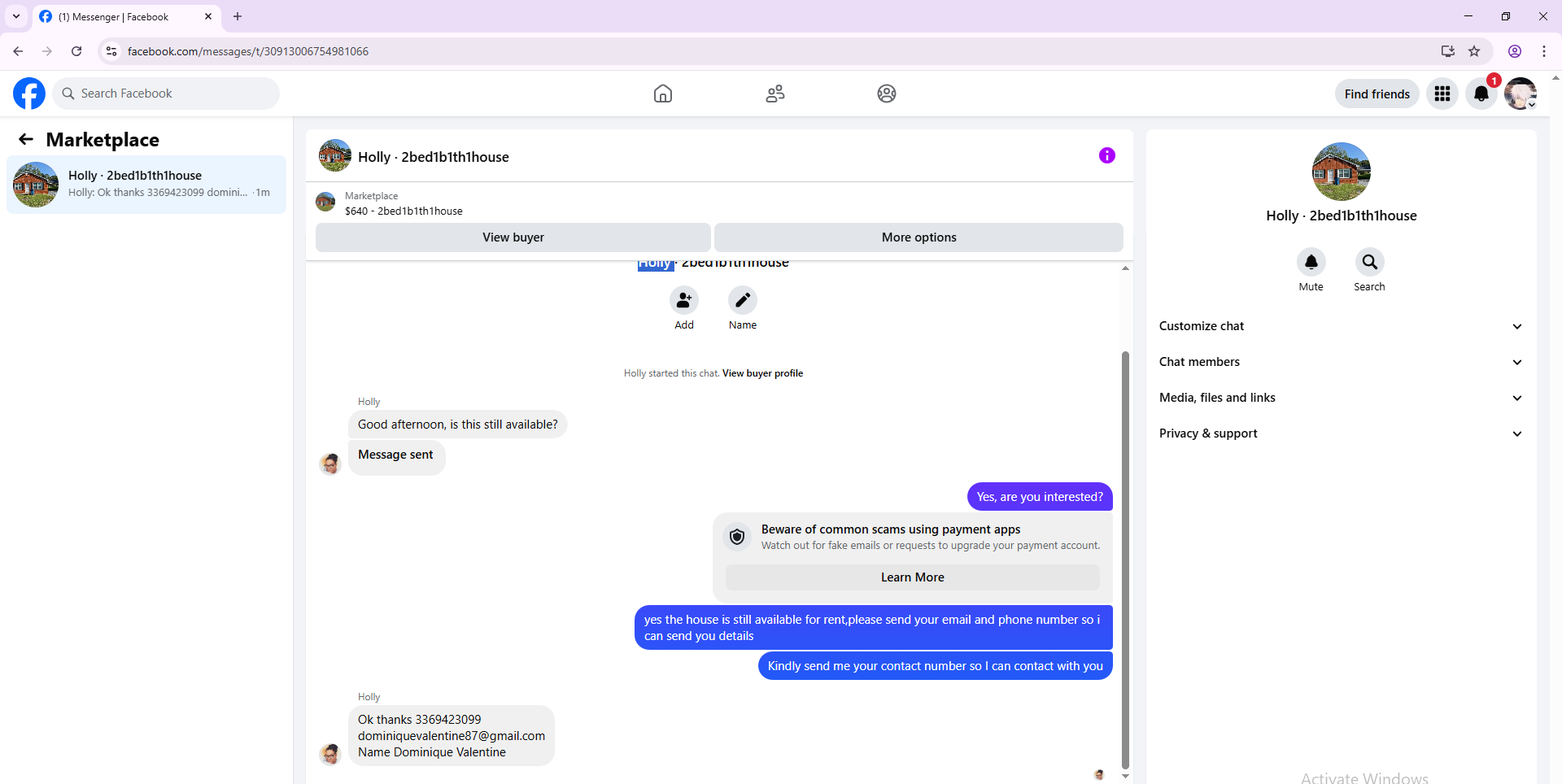This screenshot has width=1562, height=784.
Task: Toggle conversation information purple icon
Action: click(x=1107, y=155)
